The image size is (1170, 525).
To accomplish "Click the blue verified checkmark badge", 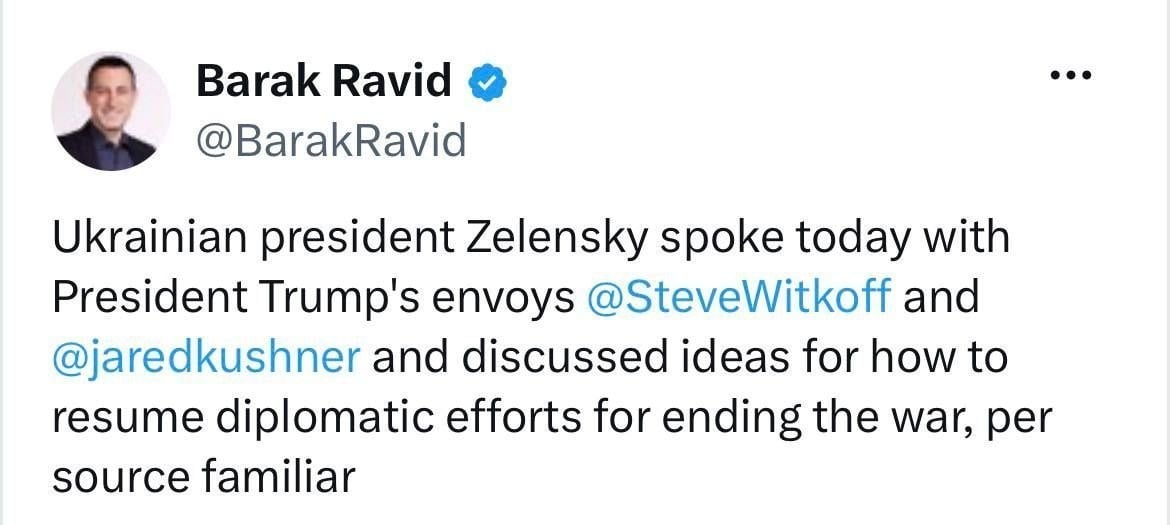I will point(487,82).
